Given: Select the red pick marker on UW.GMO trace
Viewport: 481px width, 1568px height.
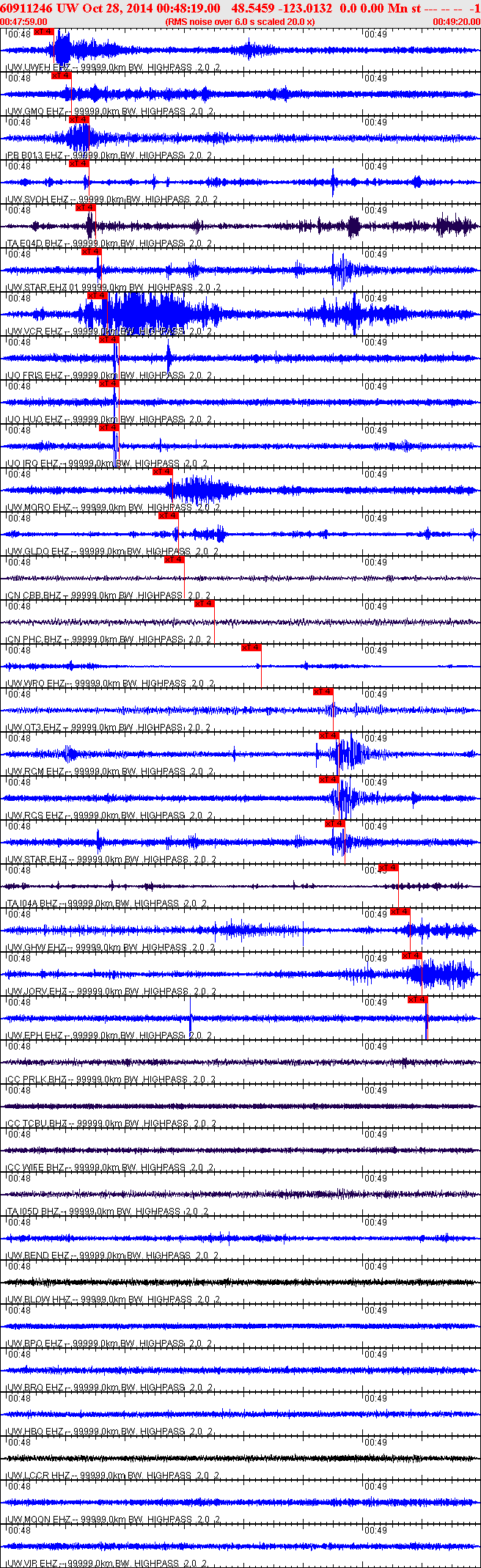Looking at the screenshot, I should click(62, 76).
